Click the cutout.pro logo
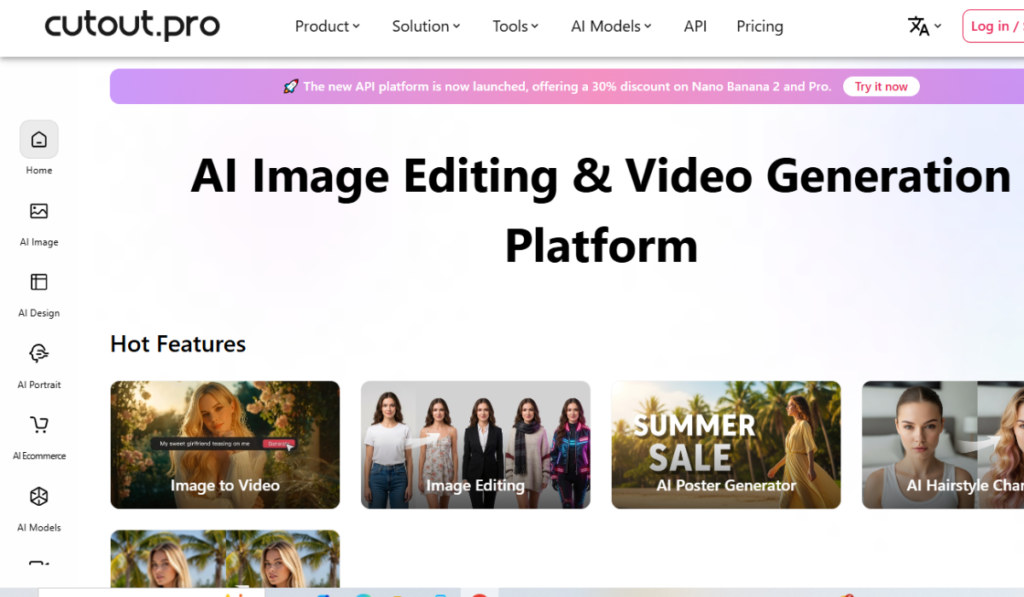 point(132,26)
